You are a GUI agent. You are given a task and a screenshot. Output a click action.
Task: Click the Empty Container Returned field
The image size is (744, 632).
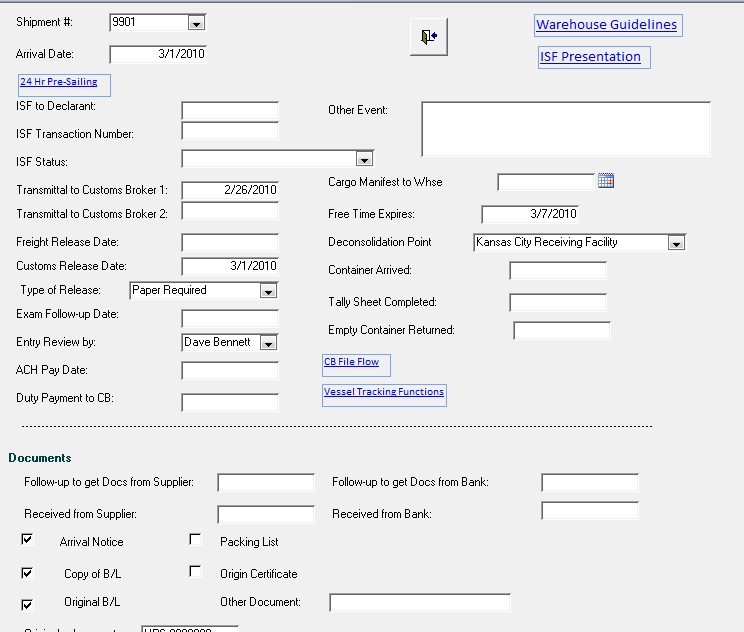tap(562, 330)
